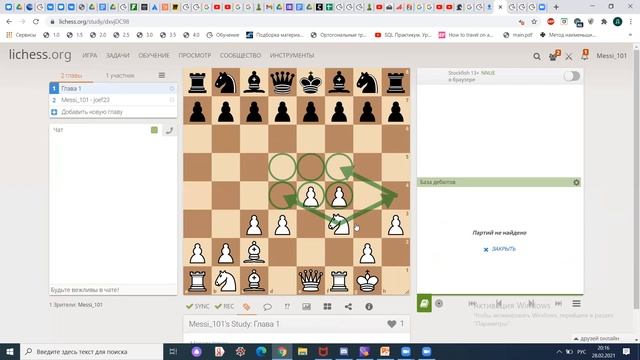Toggle the green chat enable checkbox

click(x=154, y=130)
